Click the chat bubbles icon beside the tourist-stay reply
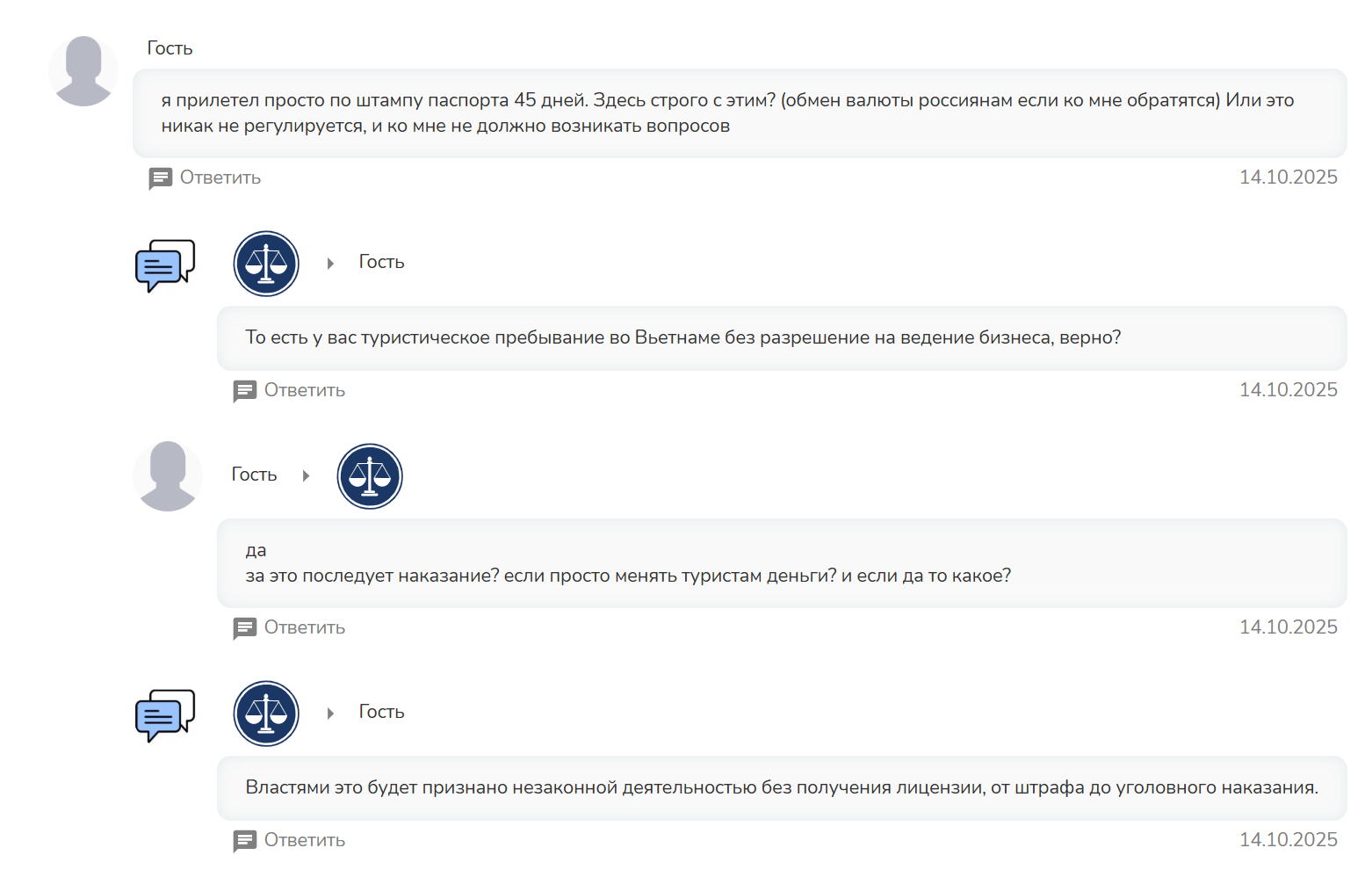Image resolution: width=1372 pixels, height=877 pixels. [164, 265]
